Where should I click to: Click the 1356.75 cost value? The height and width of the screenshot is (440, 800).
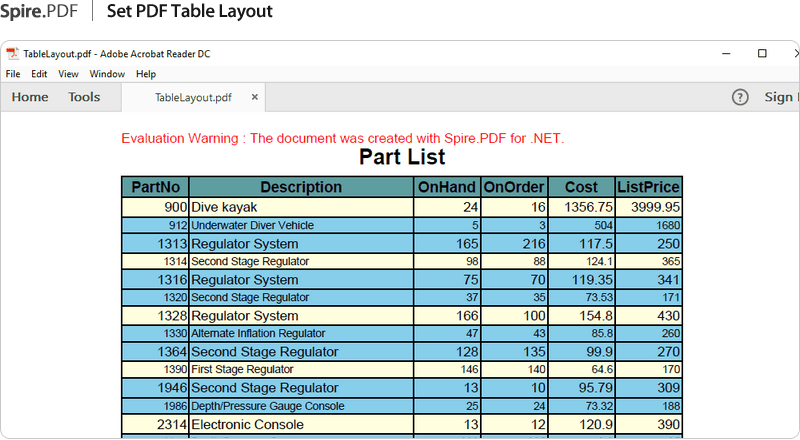click(x=588, y=207)
